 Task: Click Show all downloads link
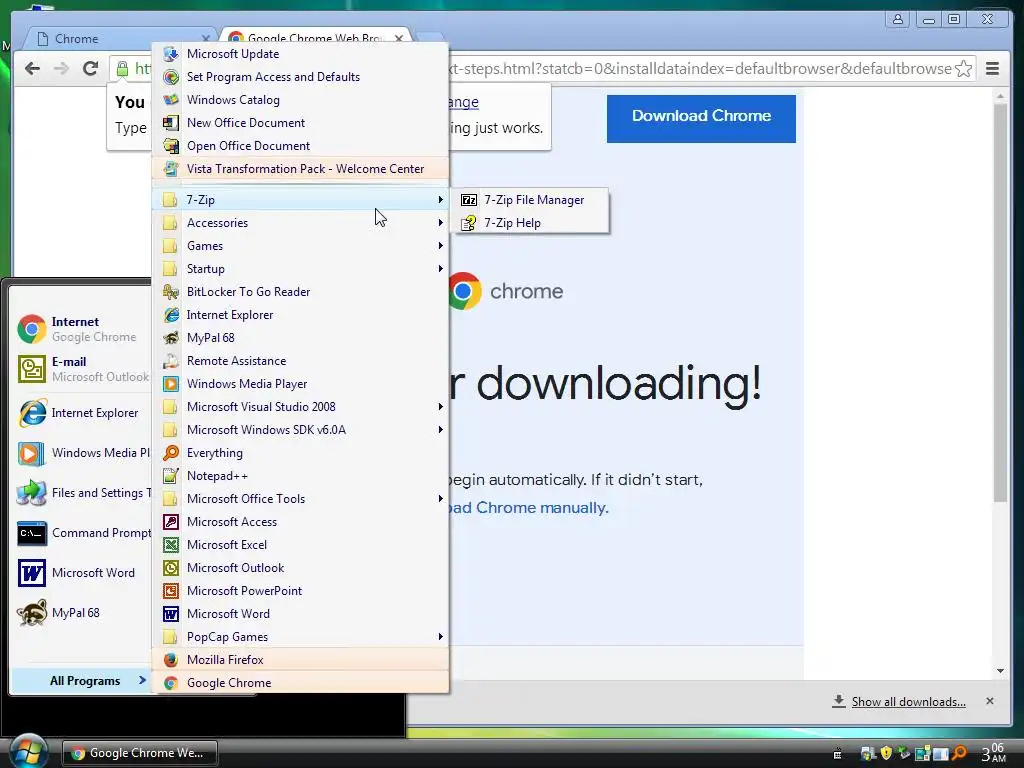pyautogui.click(x=908, y=701)
